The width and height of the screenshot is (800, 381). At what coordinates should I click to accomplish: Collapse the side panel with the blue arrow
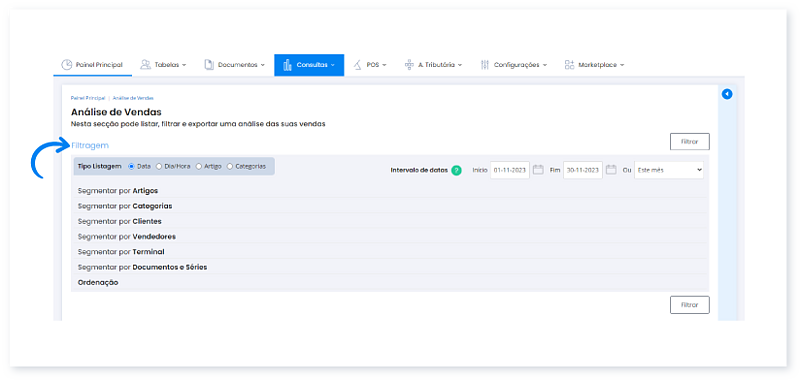point(727,94)
